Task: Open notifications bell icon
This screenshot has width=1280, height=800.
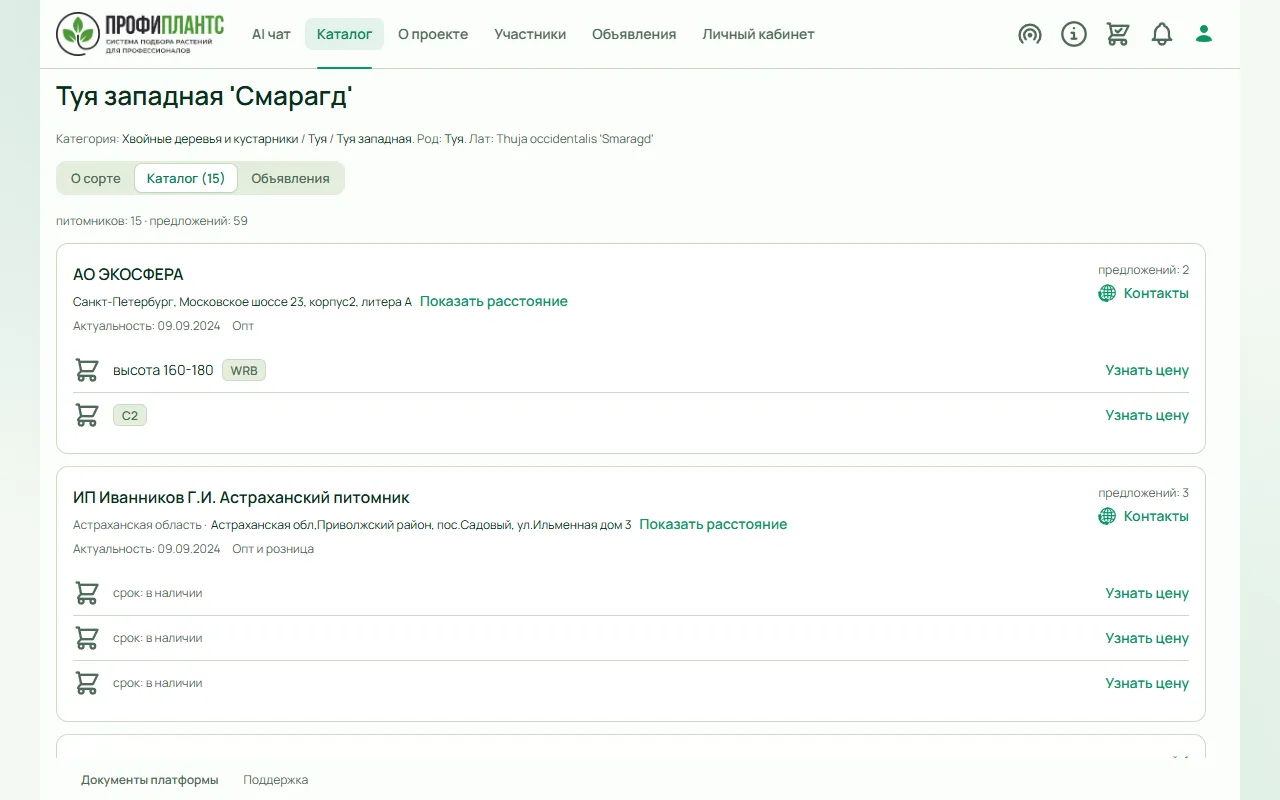Action: [x=1162, y=34]
